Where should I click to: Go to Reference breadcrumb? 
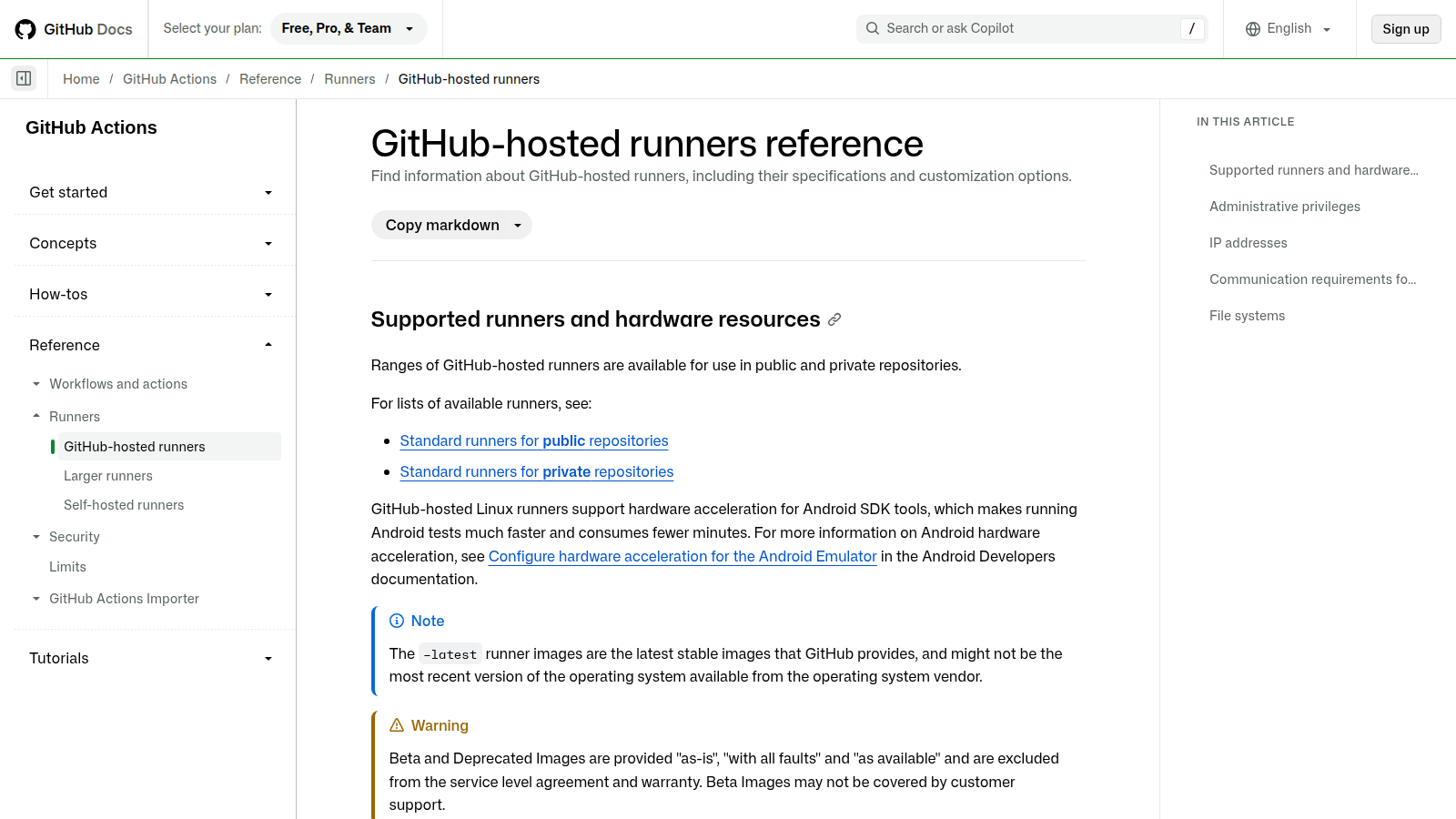point(270,79)
